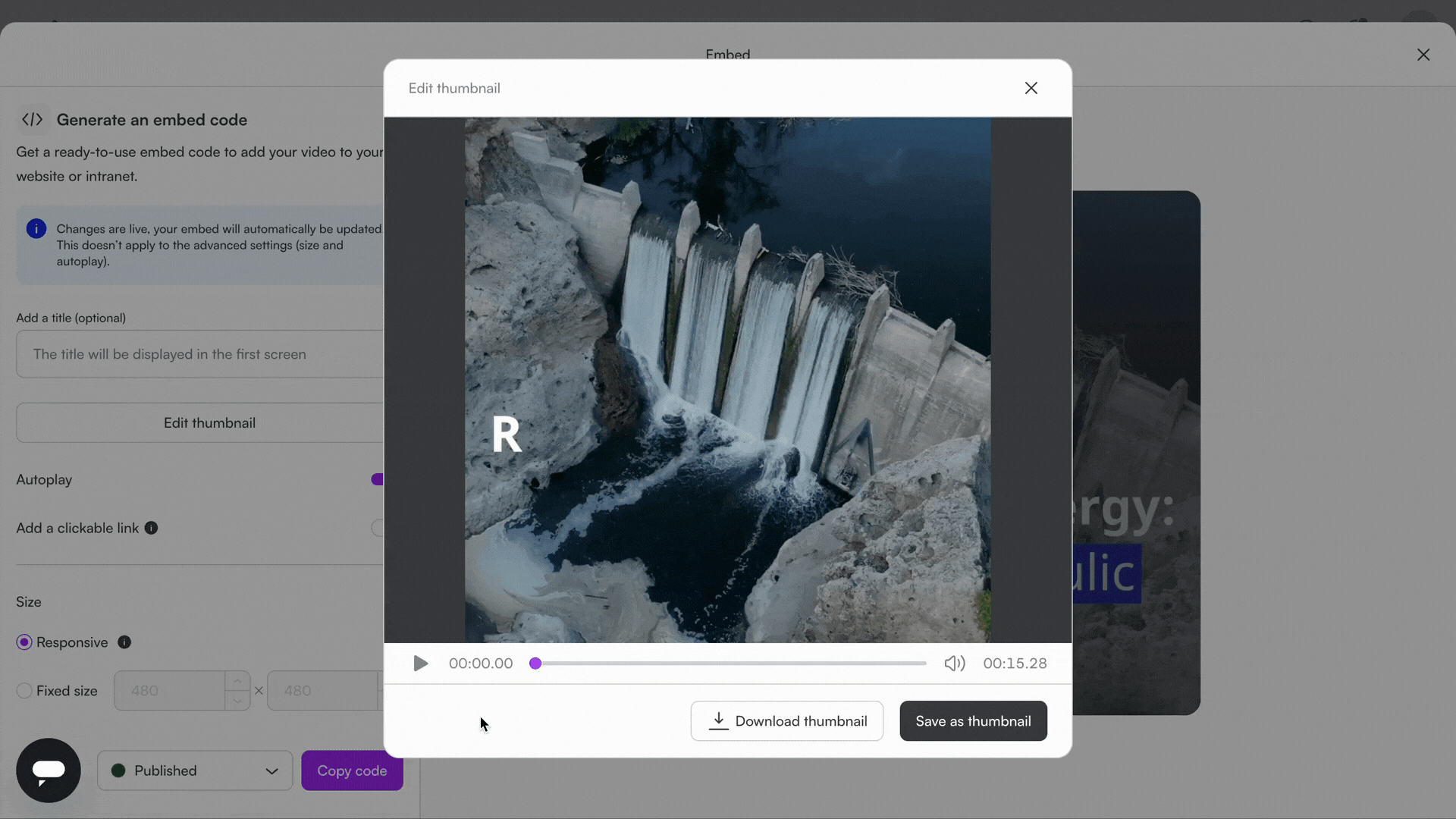Viewport: 1456px width, 819px height.
Task: Click the embed code brackets icon
Action: pyautogui.click(x=33, y=120)
